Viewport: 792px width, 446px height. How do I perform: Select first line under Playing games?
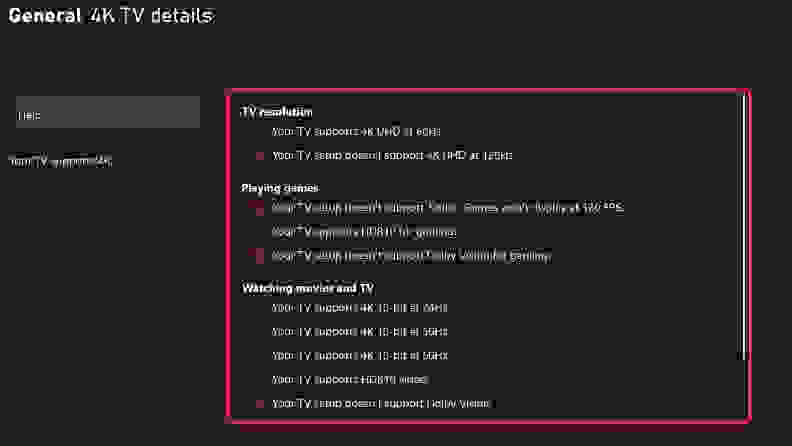448,208
